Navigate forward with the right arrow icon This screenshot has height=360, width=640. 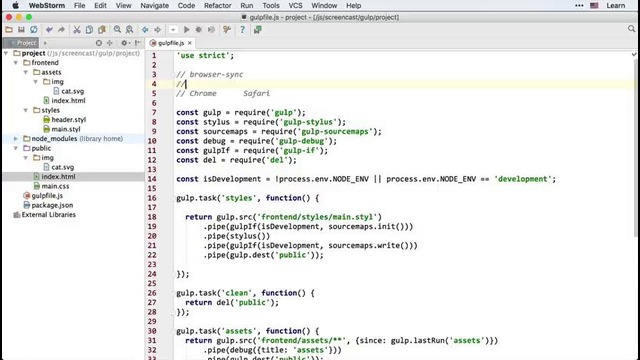pos(157,30)
